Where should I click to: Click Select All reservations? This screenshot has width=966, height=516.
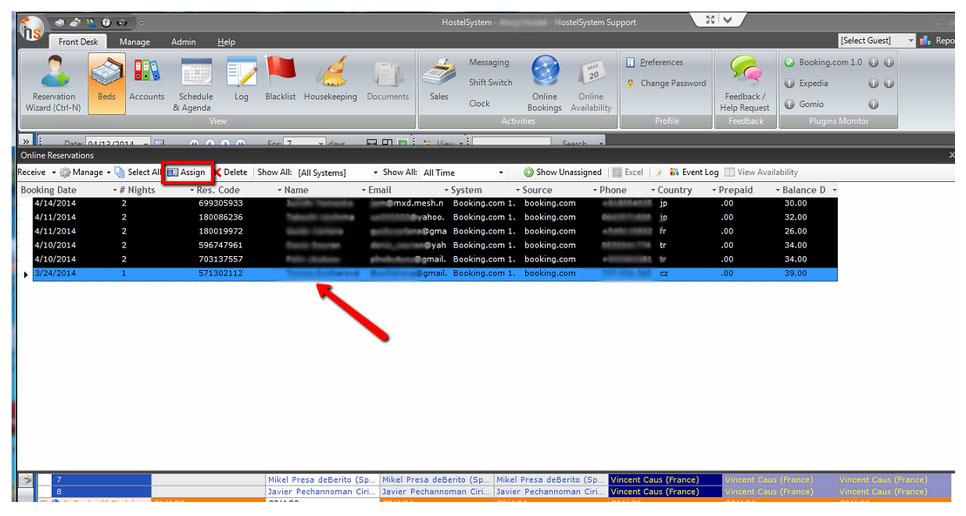[x=138, y=172]
